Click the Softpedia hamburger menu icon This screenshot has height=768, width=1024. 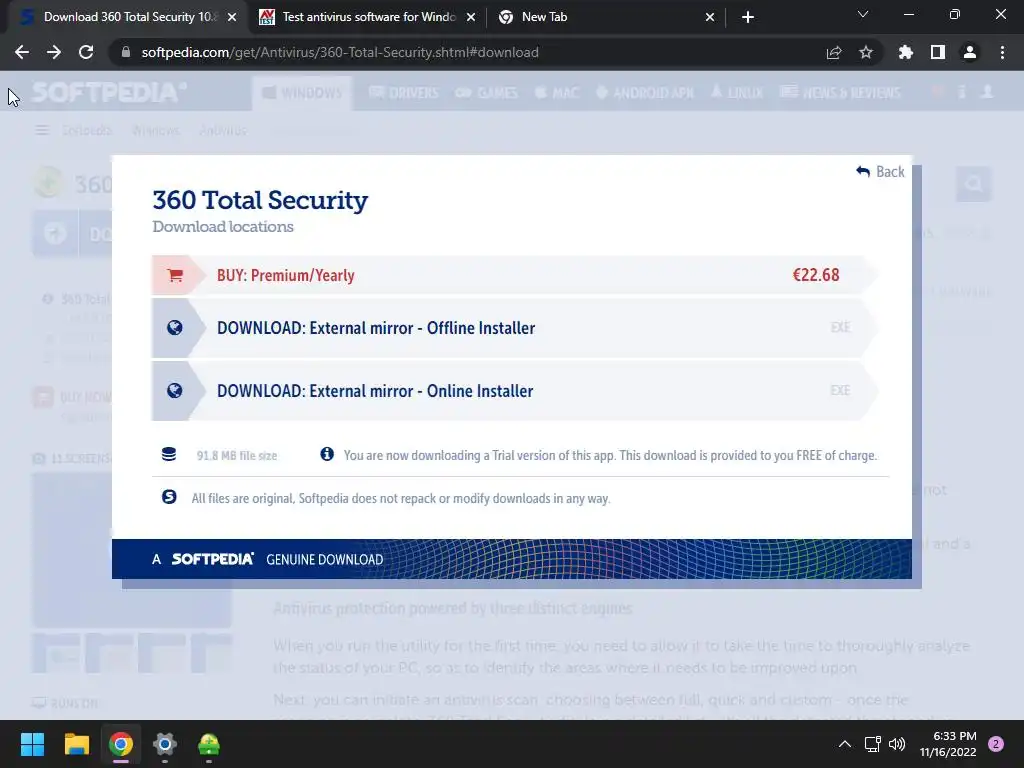tap(42, 131)
